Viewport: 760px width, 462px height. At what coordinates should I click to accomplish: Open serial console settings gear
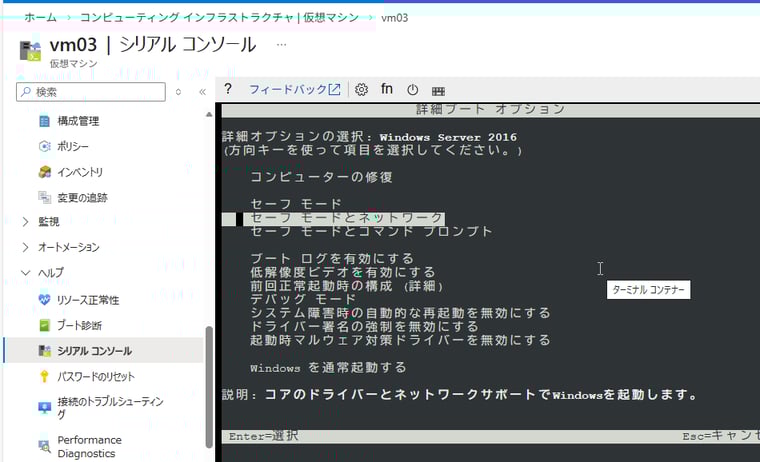[x=361, y=90]
